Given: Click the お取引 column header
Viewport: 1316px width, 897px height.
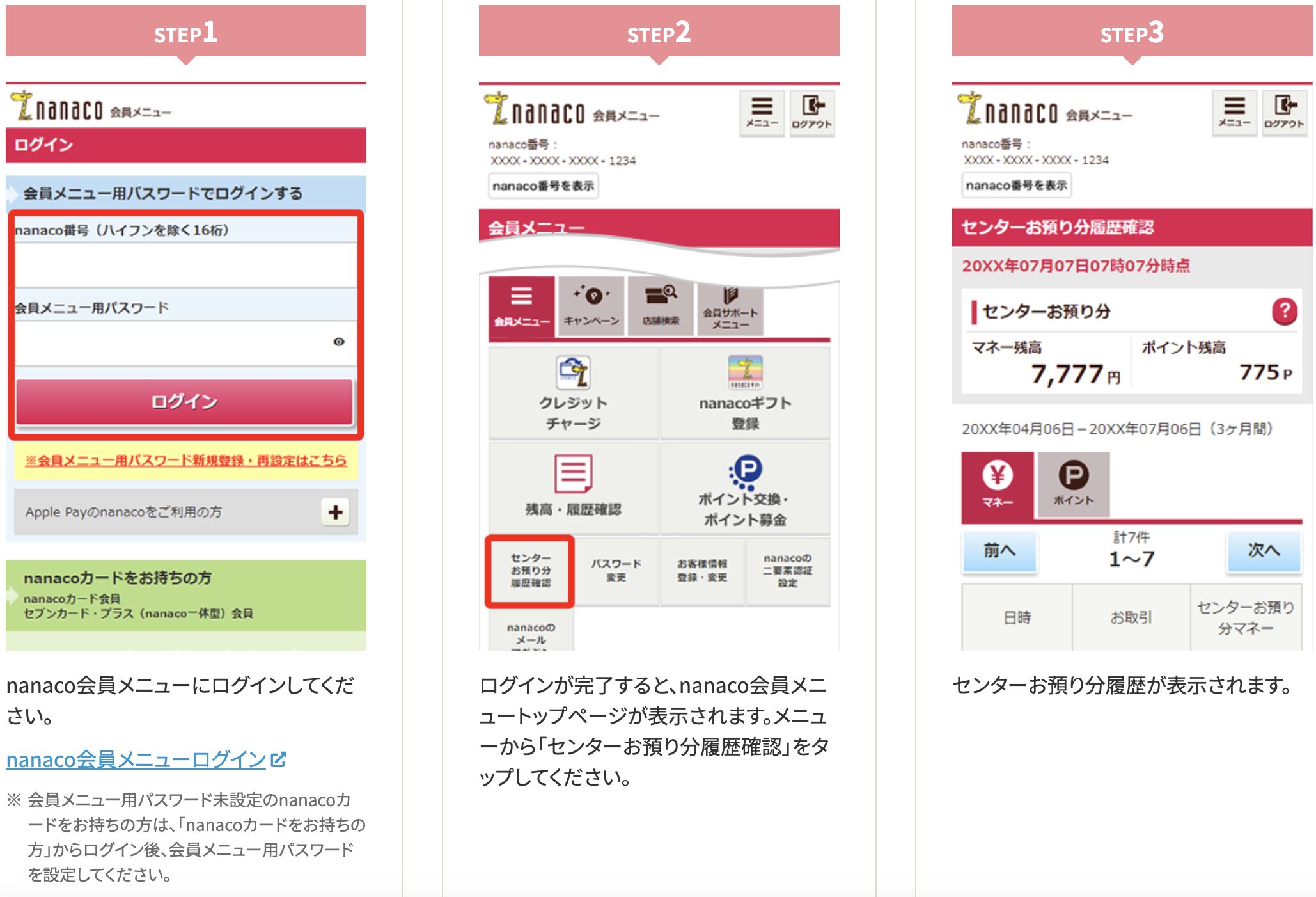Looking at the screenshot, I should tap(1131, 617).
